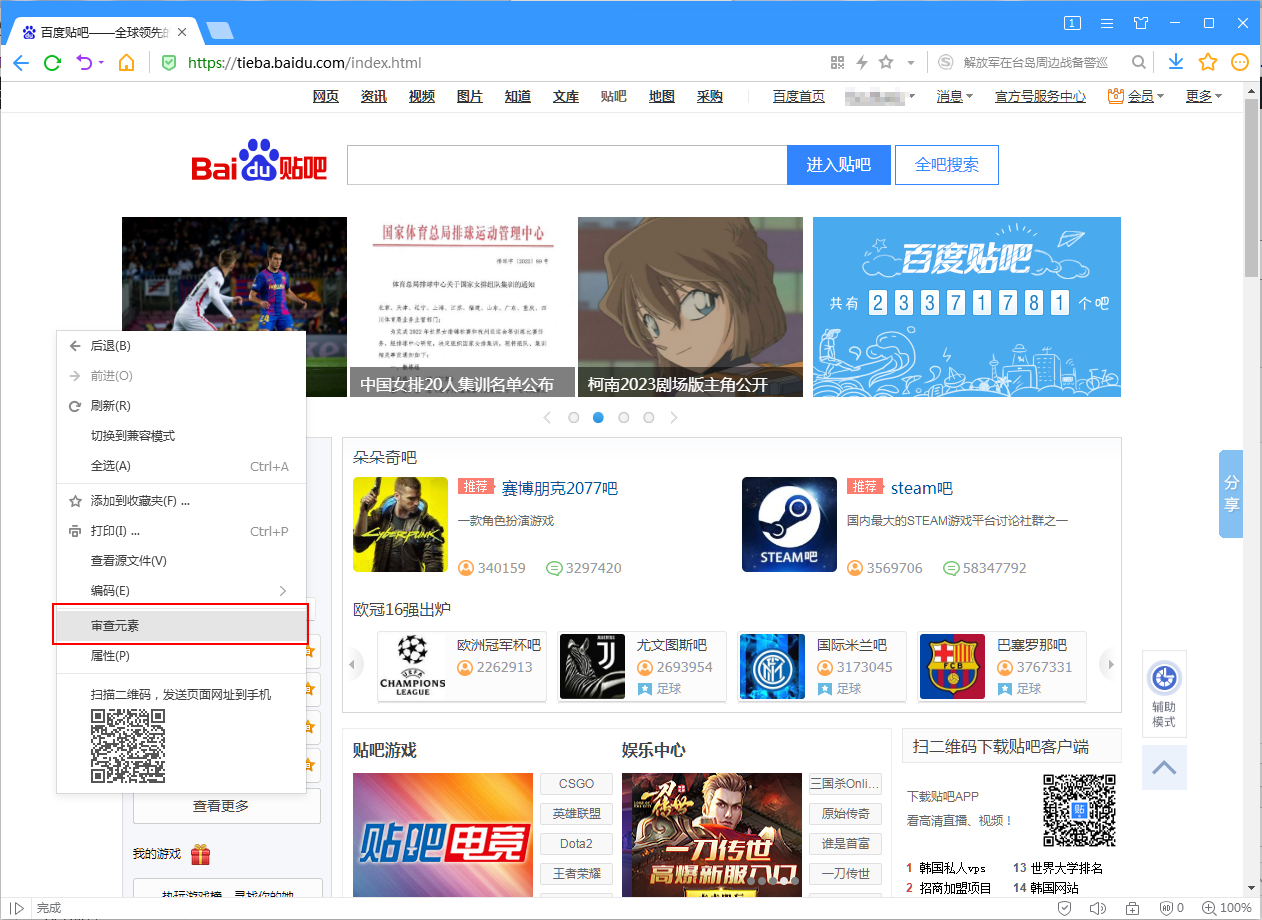Select 打印(I) menu entry

[x=181, y=531]
